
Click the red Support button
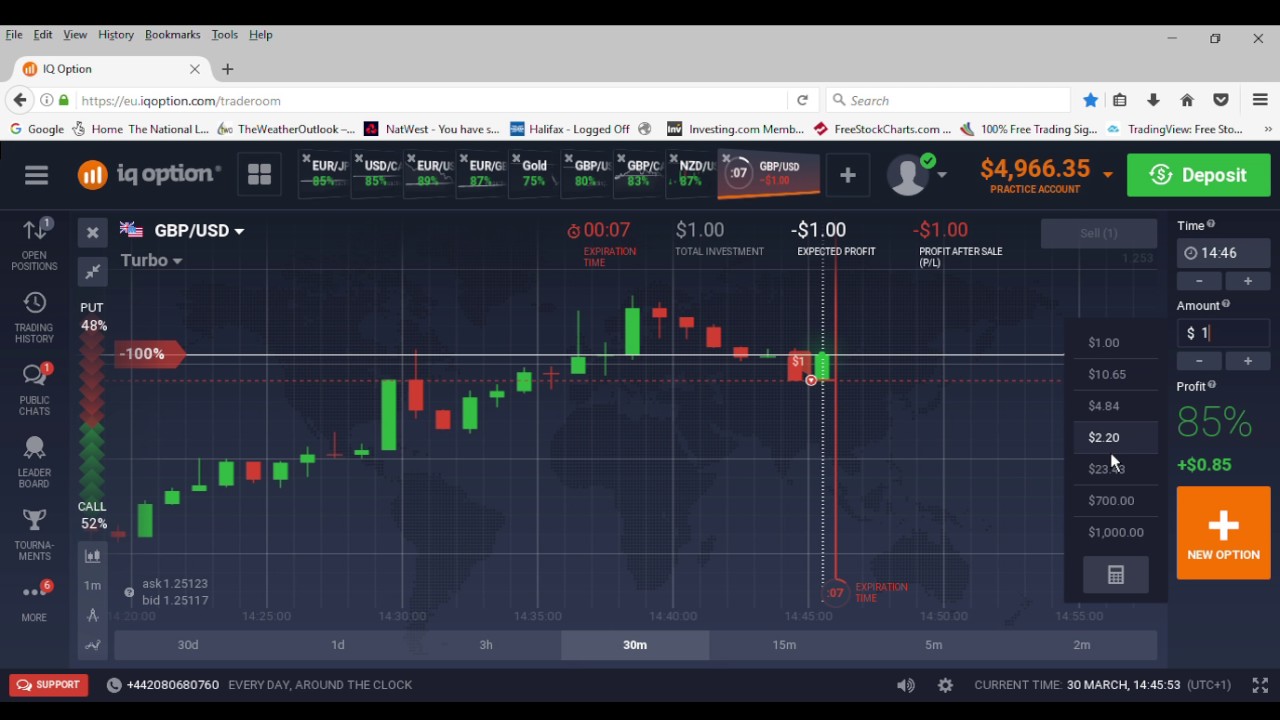tap(49, 685)
